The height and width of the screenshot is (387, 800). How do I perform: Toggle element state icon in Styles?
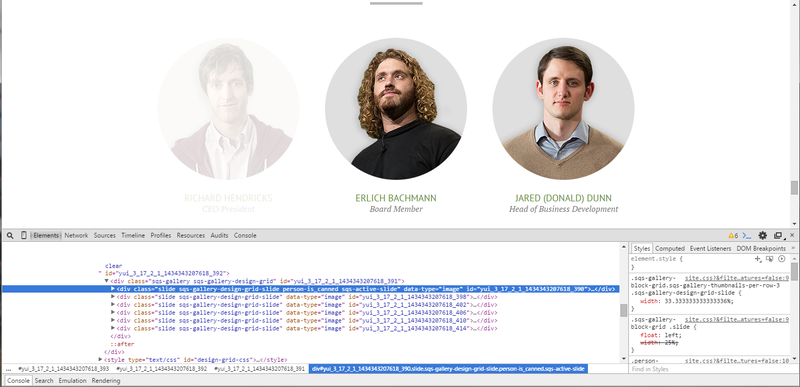point(770,259)
